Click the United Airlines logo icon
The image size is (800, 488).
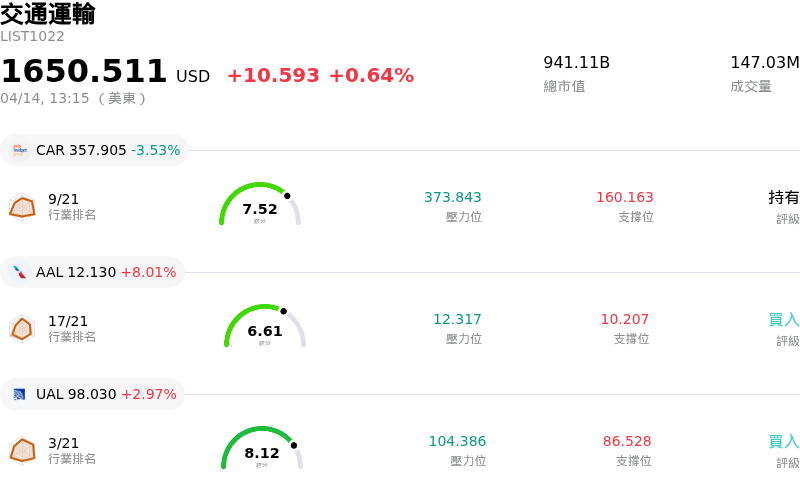point(20,394)
